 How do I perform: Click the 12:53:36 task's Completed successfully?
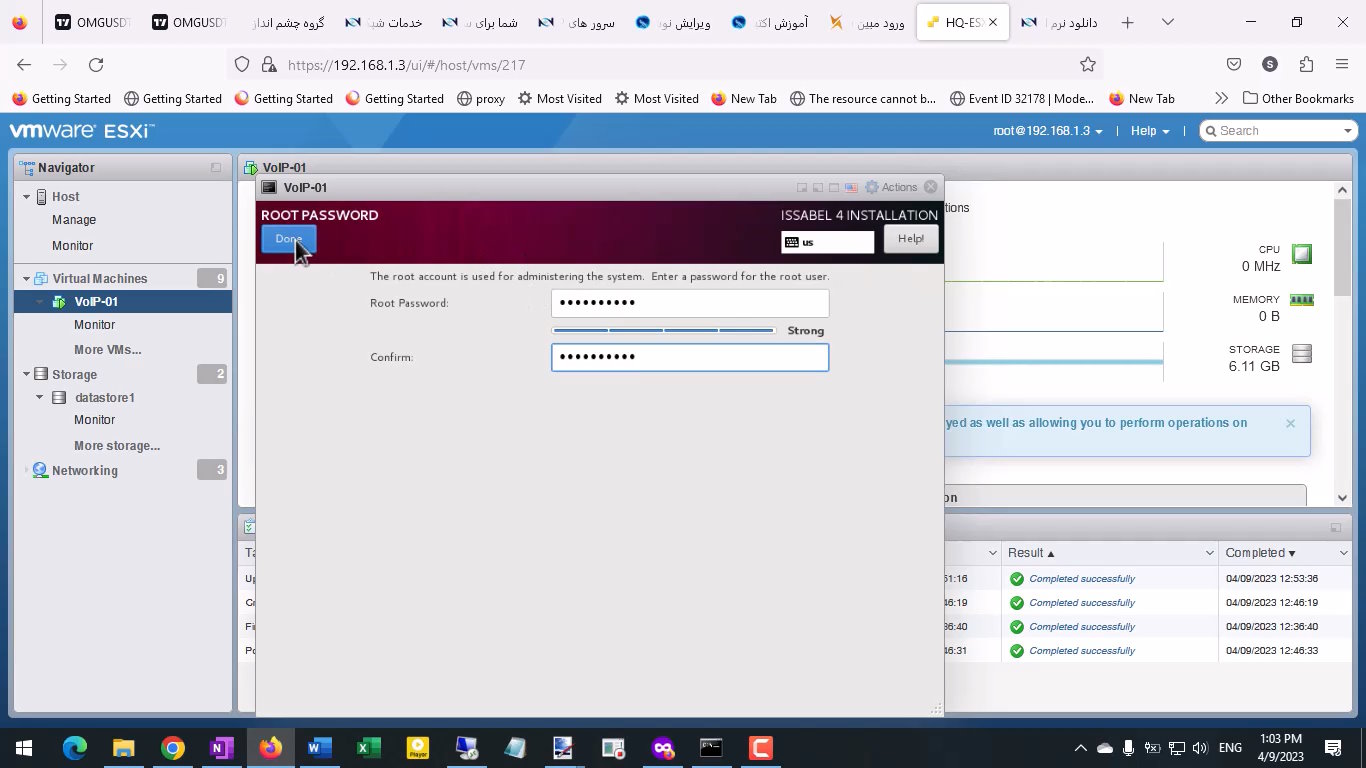click(x=1082, y=579)
